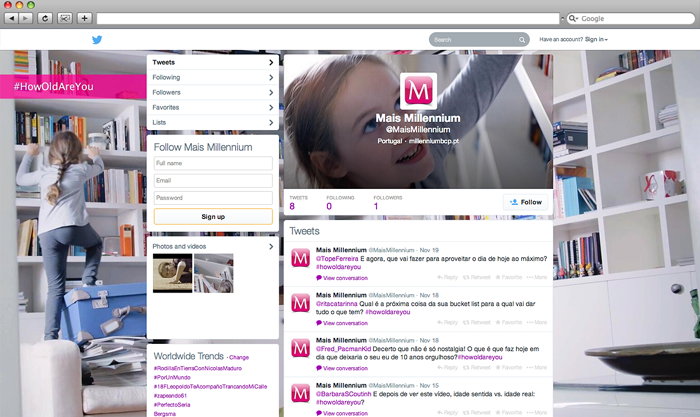Open More options on @ritacatarinna tweet

tap(537, 322)
